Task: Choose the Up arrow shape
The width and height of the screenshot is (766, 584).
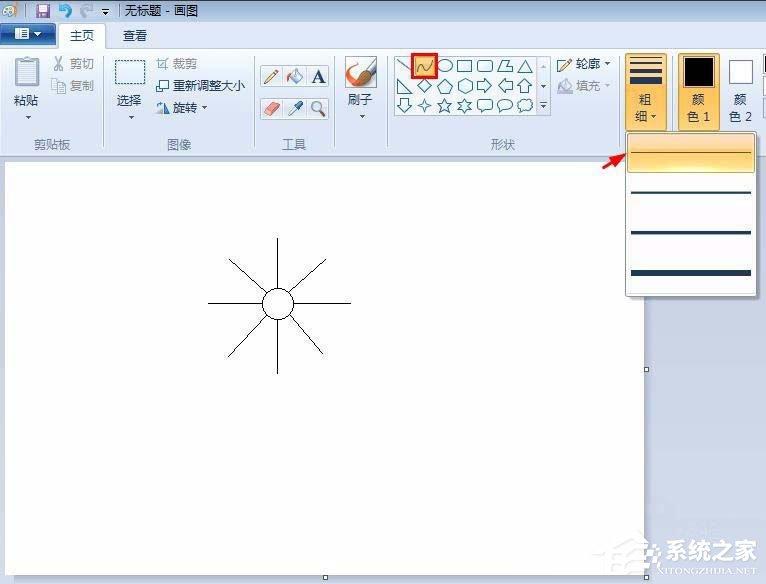Action: (525, 86)
